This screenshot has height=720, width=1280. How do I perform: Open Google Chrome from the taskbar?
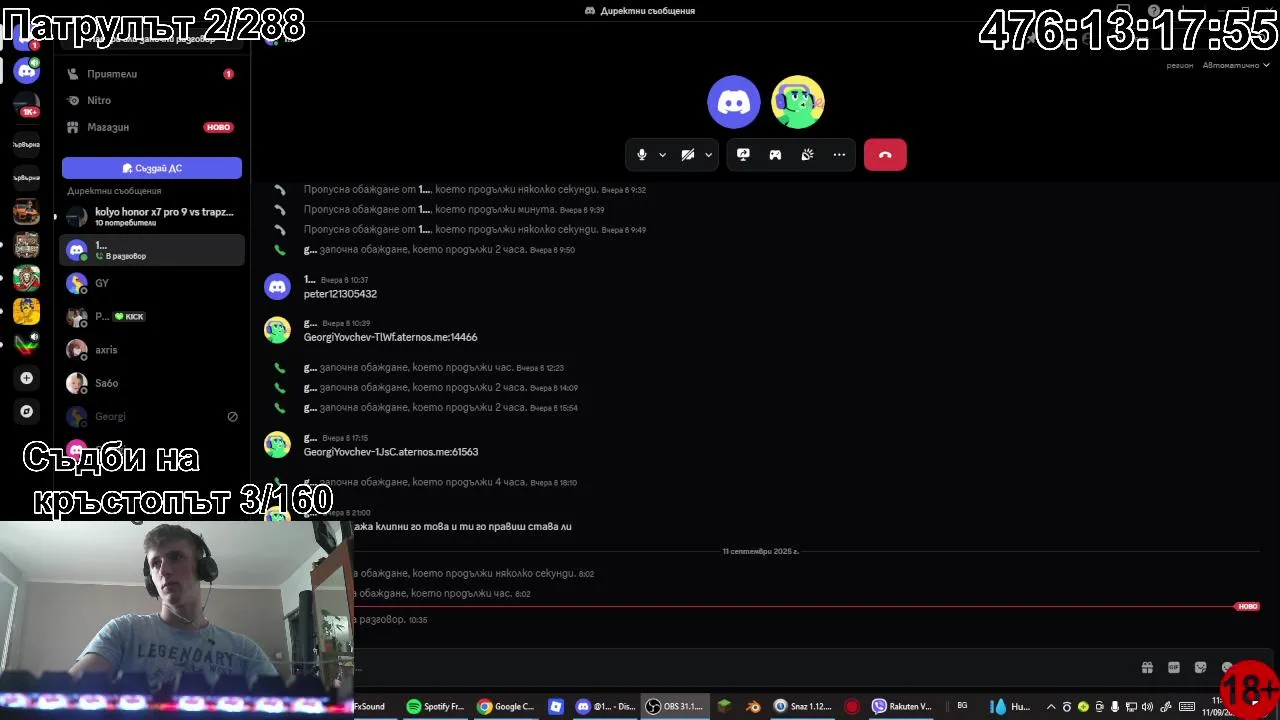click(506, 706)
